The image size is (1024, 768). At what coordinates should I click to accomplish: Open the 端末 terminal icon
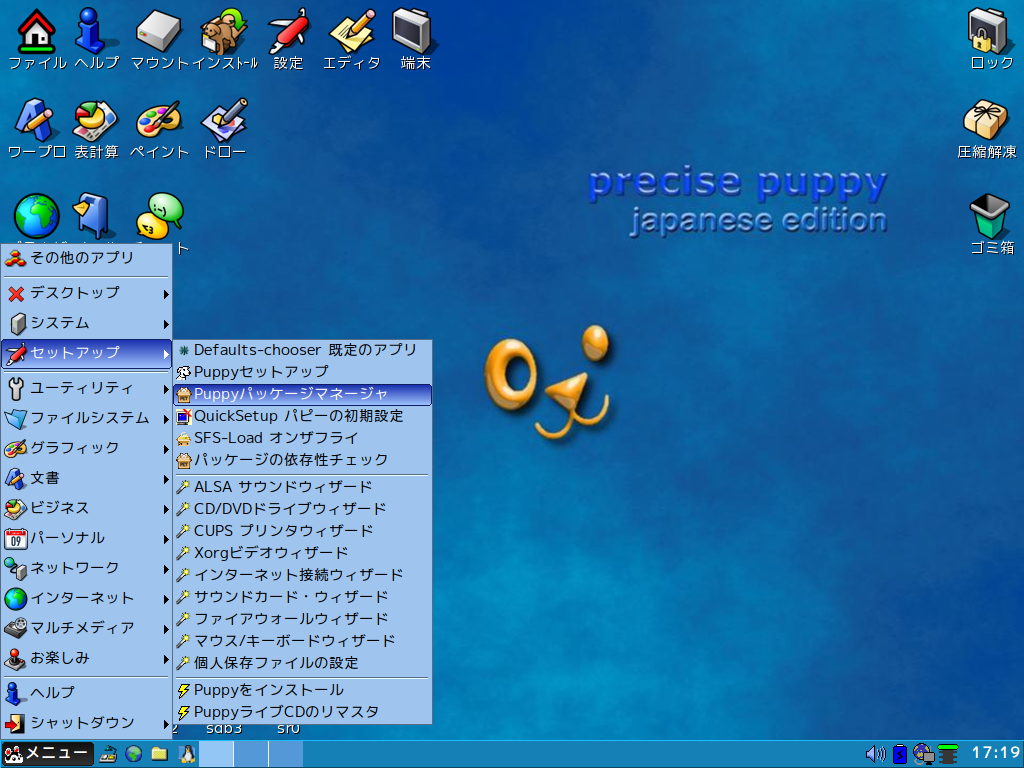point(414,31)
